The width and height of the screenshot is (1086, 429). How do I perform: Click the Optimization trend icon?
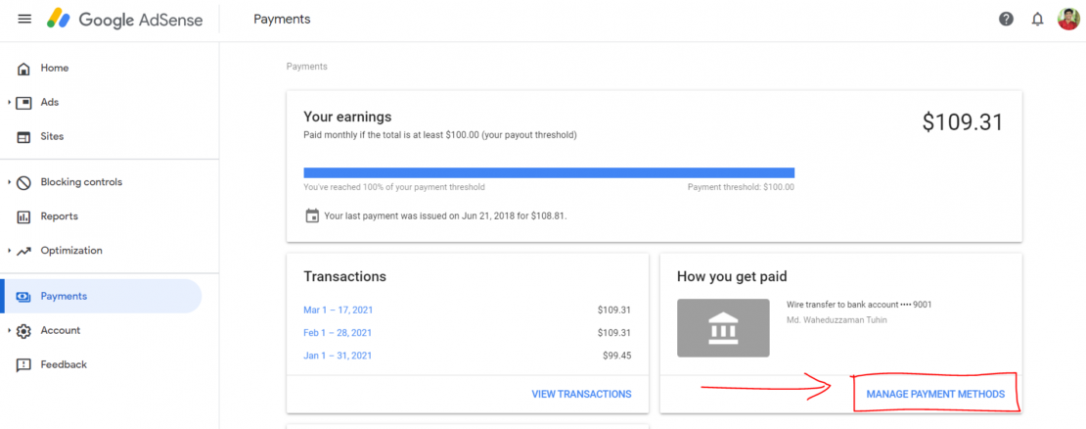point(24,251)
